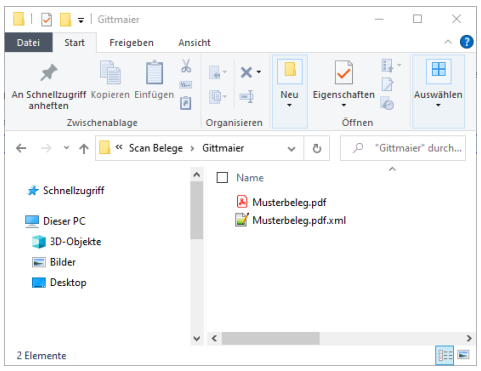Pin to Schnellzugriff using the pin icon
Screen dimensions: 481x371
[49, 72]
